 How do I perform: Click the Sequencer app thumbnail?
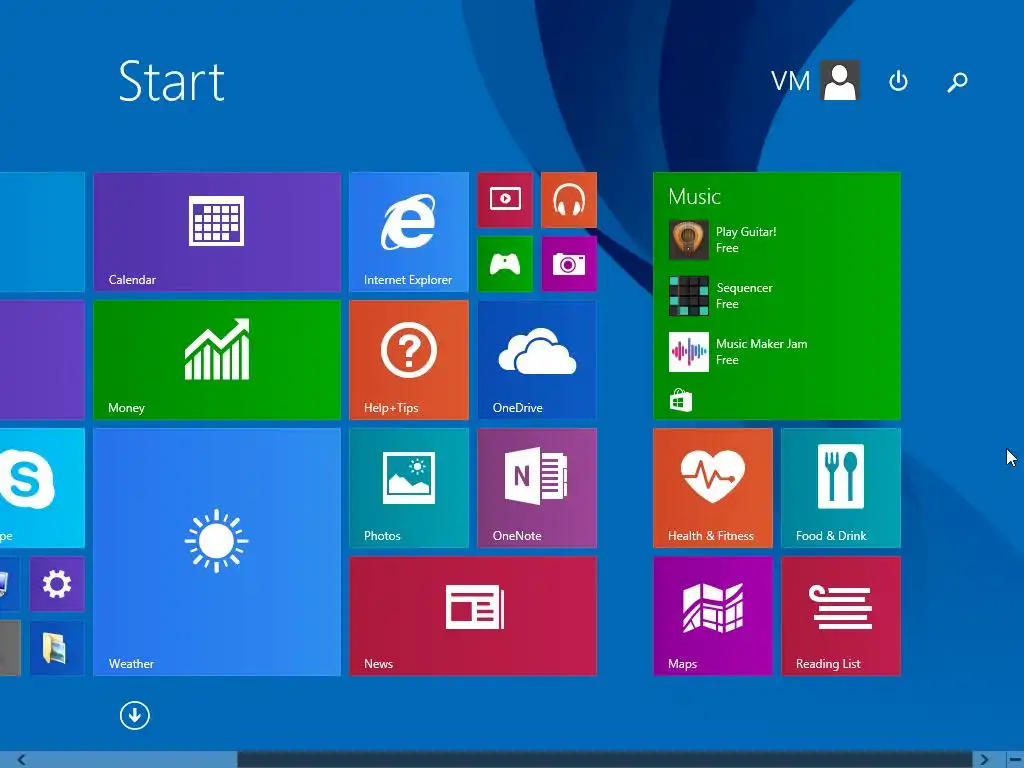(688, 296)
